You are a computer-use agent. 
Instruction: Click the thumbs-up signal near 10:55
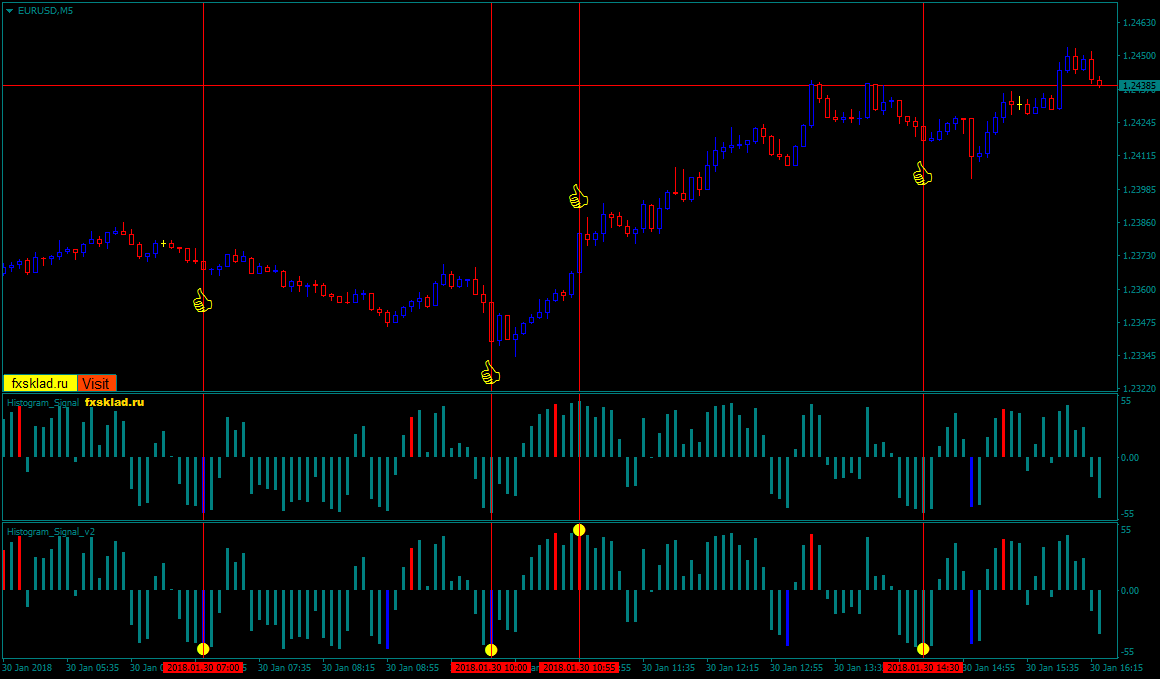pos(578,196)
